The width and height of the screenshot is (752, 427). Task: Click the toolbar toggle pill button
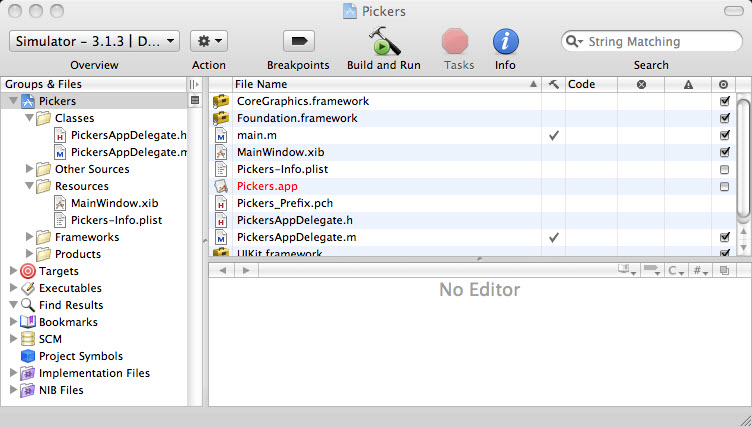(733, 11)
